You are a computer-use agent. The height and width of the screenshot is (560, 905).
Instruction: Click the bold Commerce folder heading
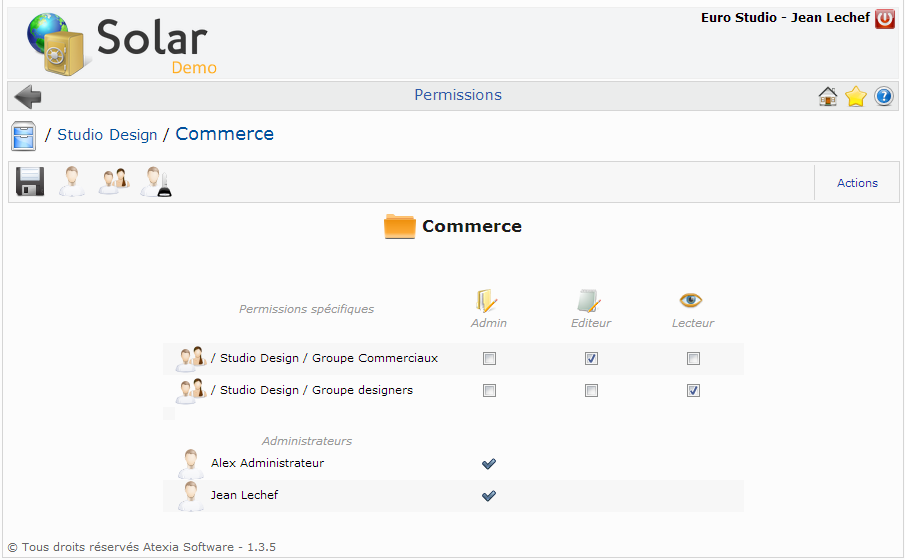point(472,226)
